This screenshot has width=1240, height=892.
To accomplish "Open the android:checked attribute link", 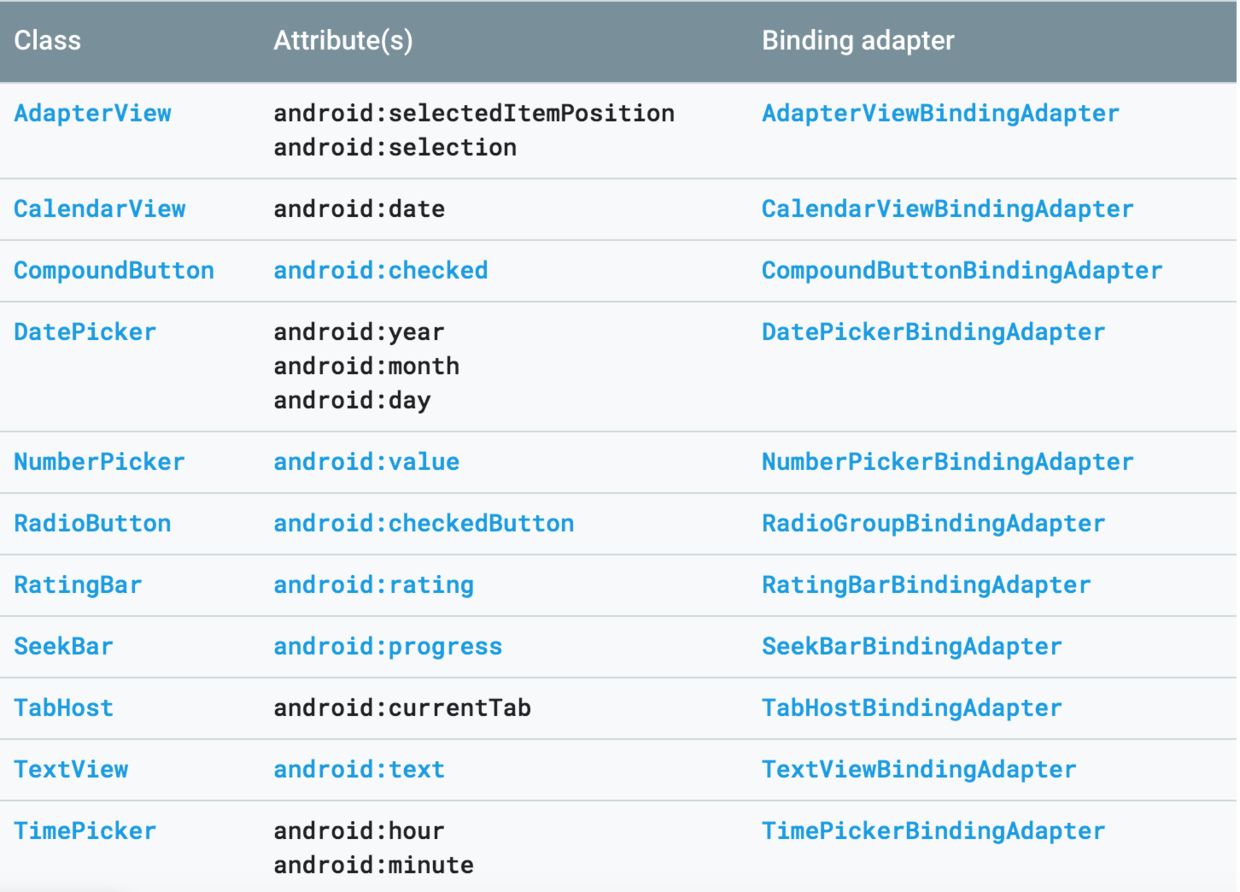I will (381, 270).
